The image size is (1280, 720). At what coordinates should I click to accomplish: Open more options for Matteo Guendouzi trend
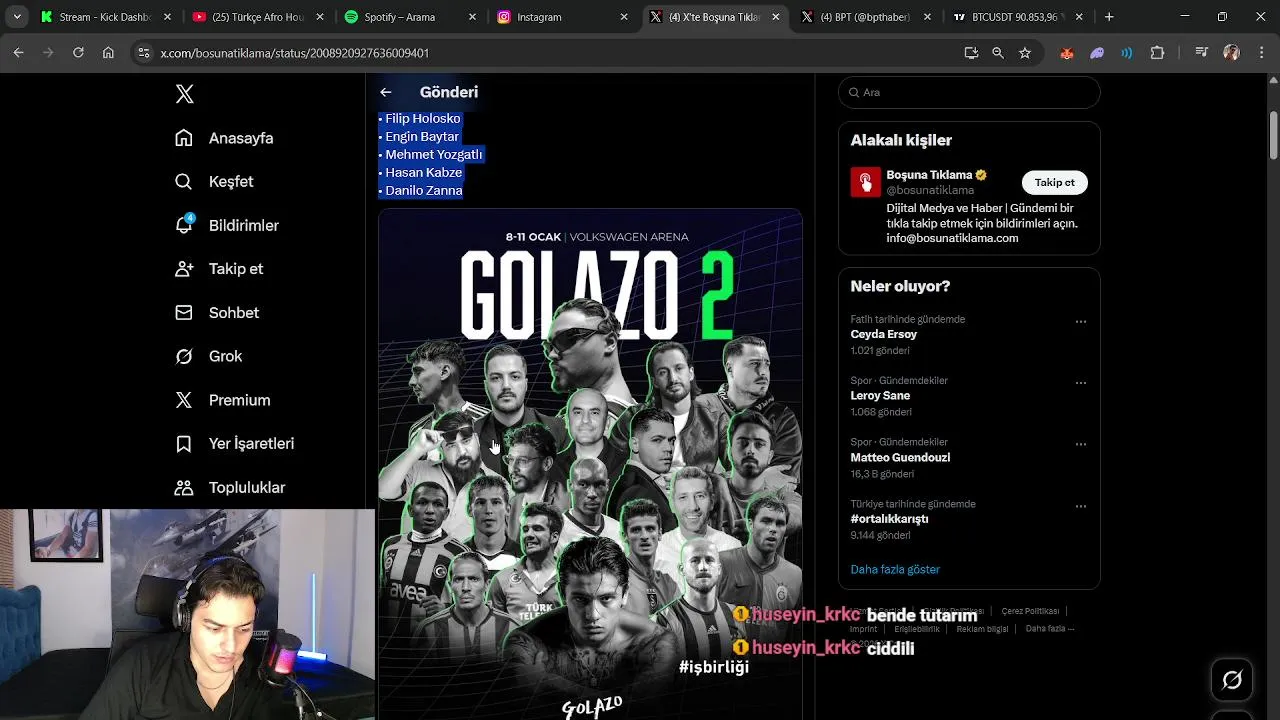1081,444
